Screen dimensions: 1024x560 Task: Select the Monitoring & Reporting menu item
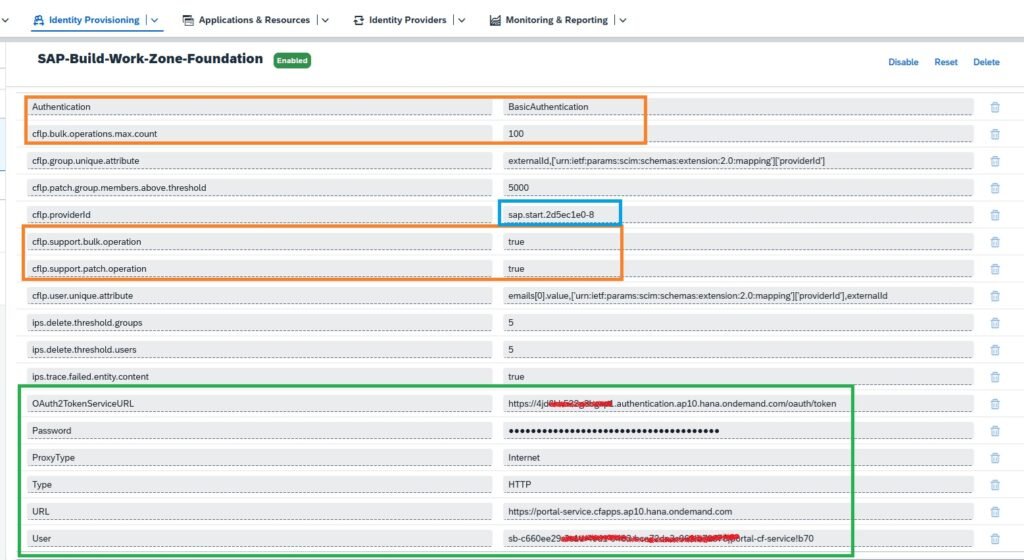[555, 20]
